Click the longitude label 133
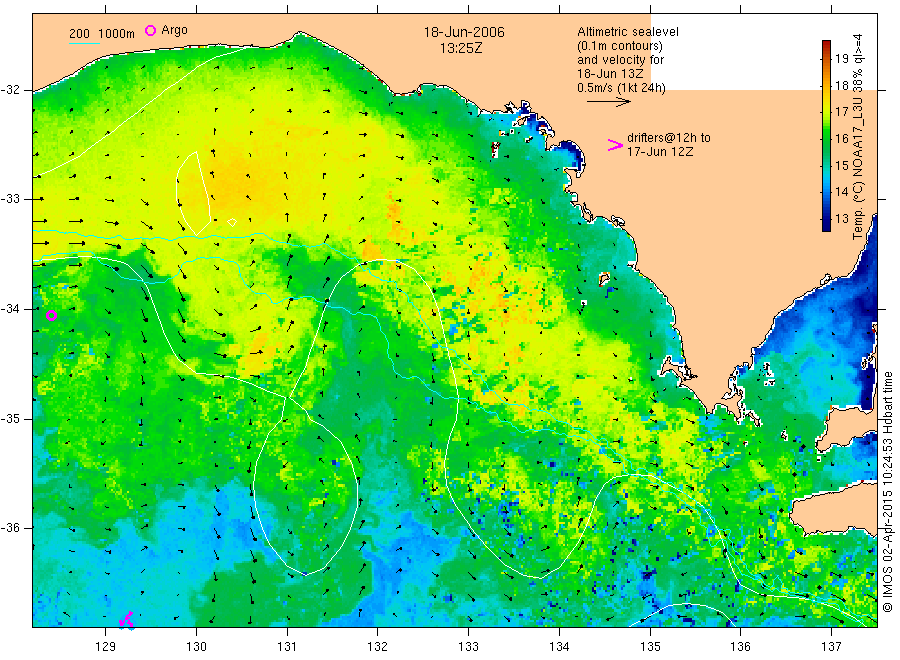 point(468,647)
